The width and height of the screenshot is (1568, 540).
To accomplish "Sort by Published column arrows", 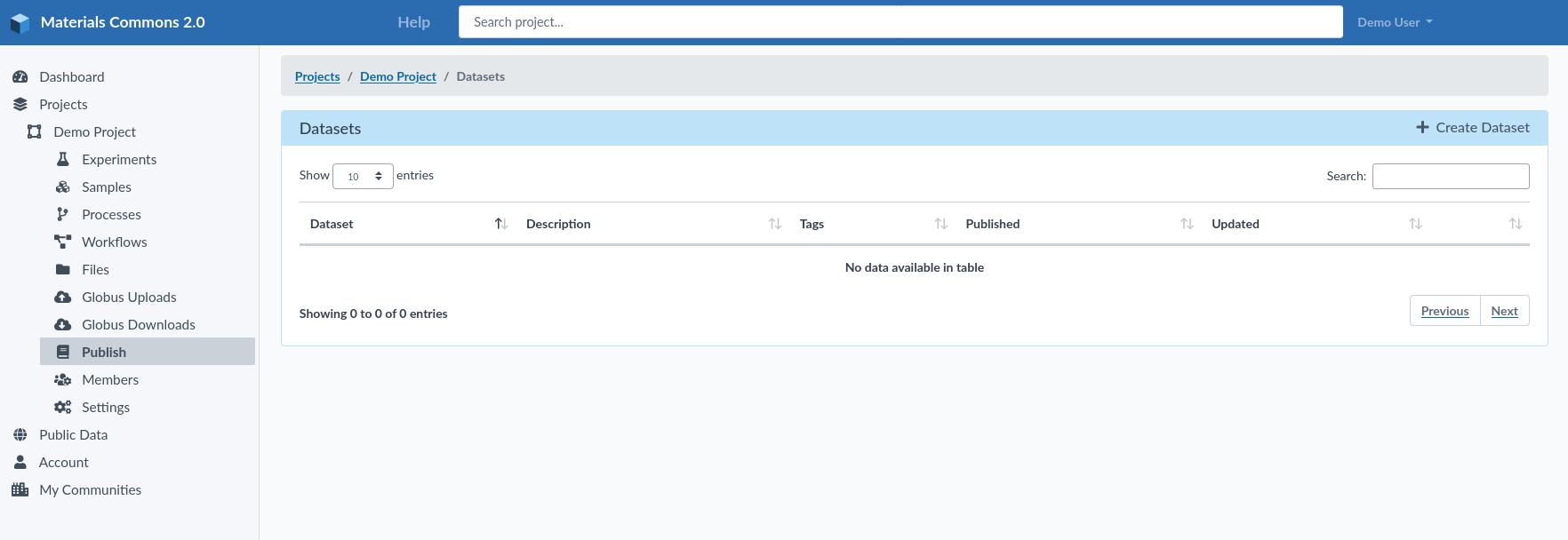I will pyautogui.click(x=1188, y=224).
